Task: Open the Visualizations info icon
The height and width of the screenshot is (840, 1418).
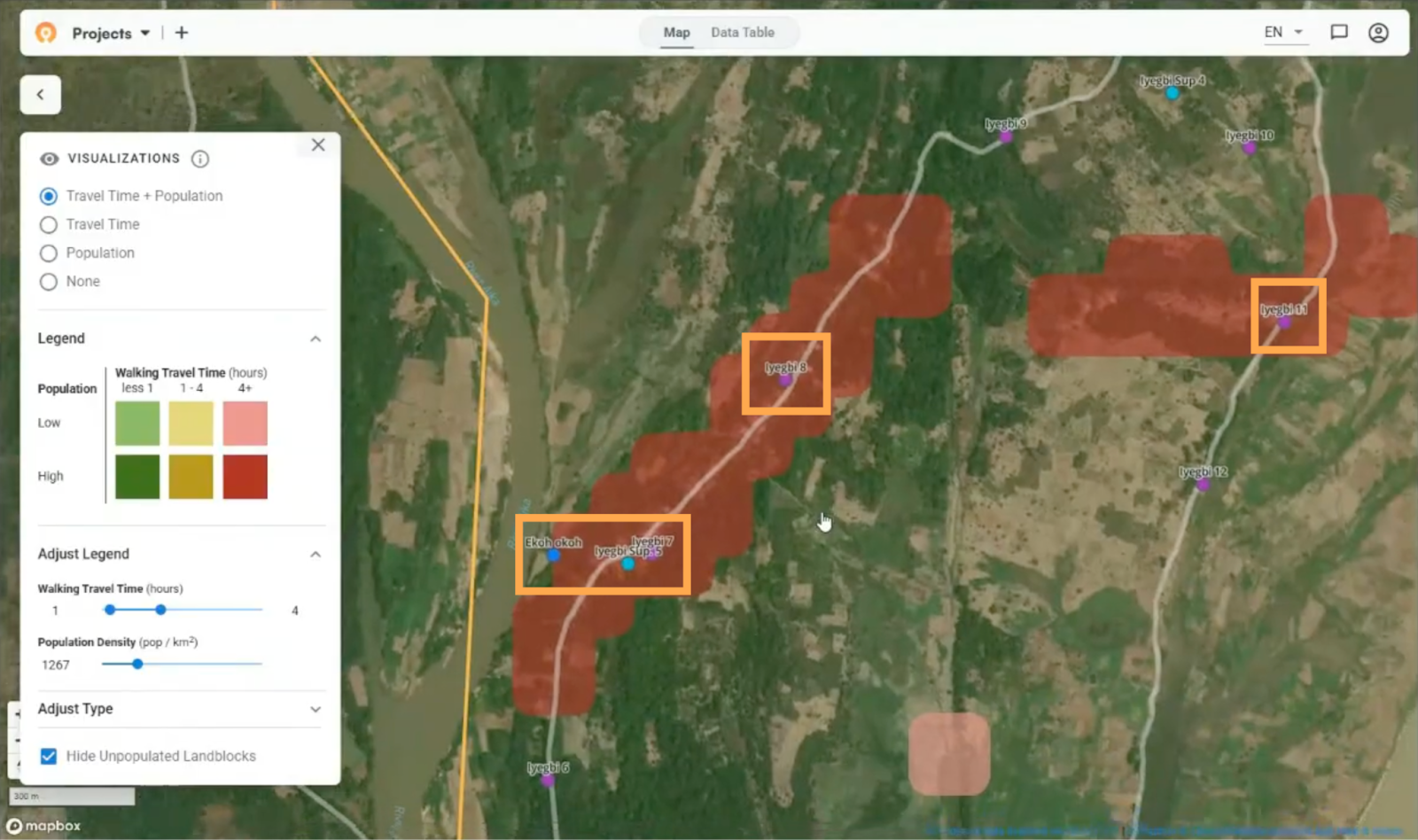Action: 200,159
